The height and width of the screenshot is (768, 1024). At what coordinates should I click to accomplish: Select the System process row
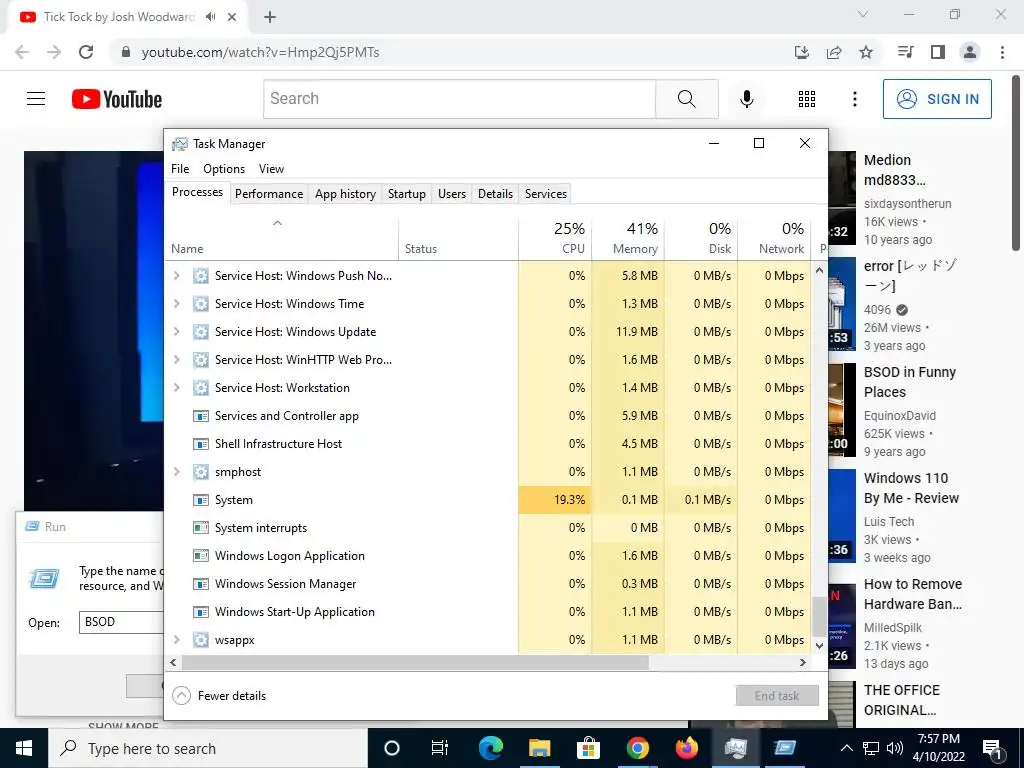coord(488,500)
